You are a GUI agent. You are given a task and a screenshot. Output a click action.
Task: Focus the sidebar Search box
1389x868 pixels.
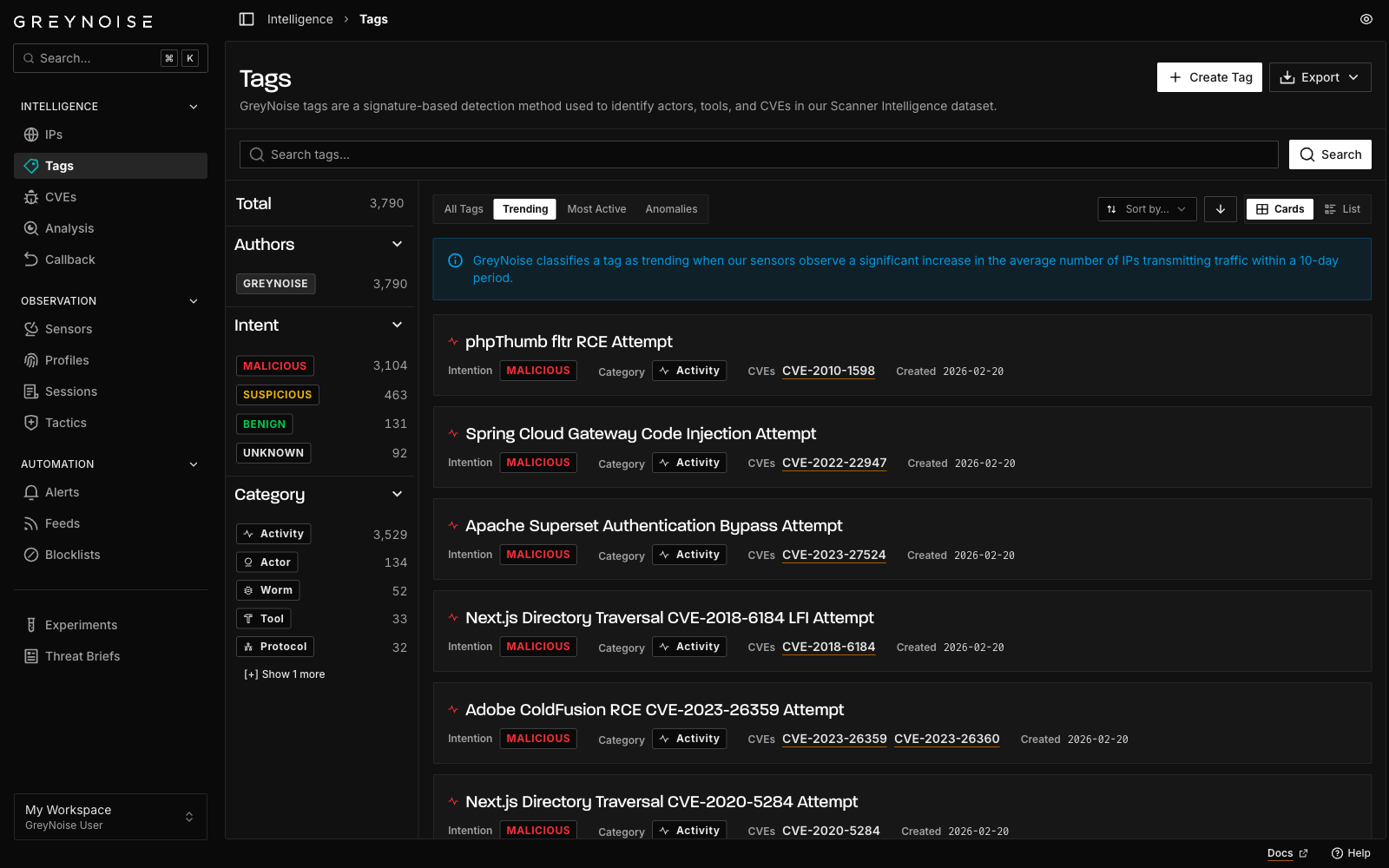click(110, 58)
